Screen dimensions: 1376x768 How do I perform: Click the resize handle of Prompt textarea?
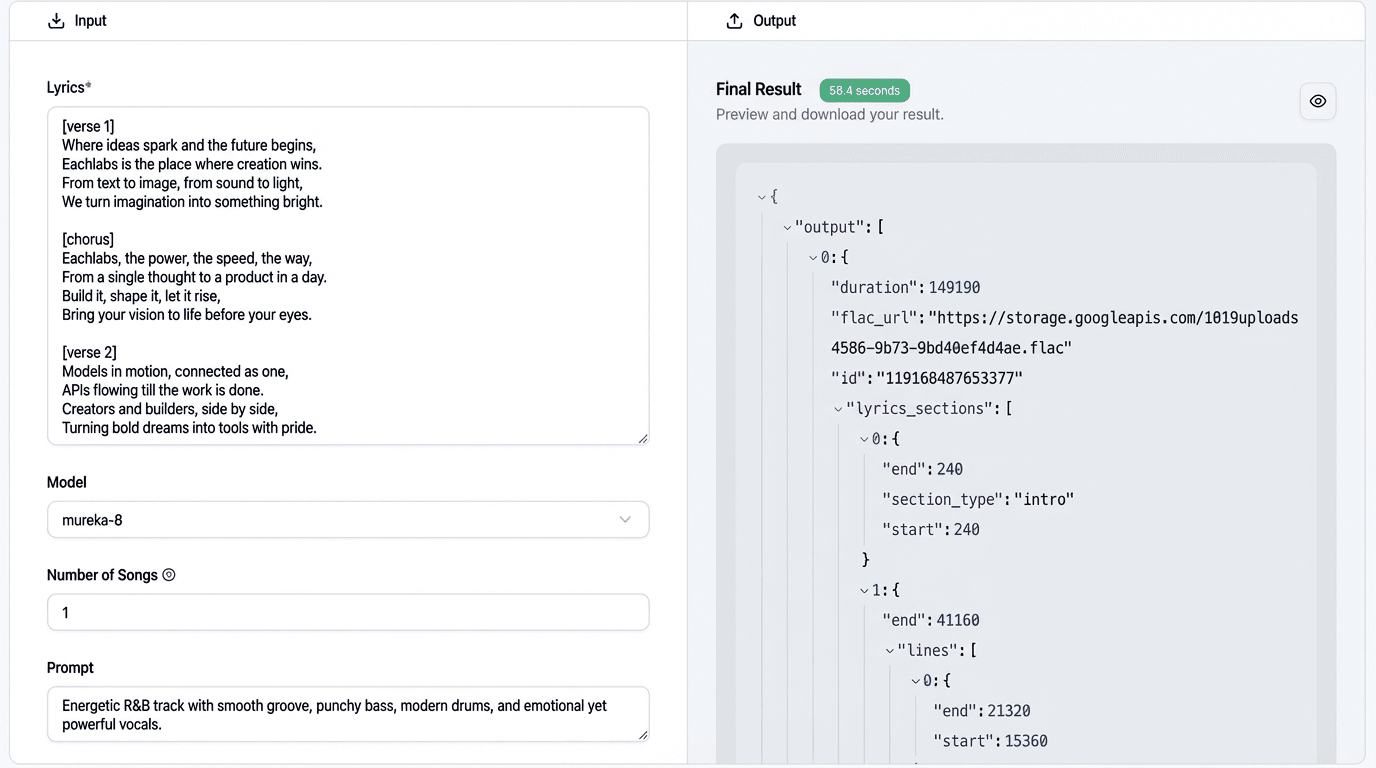(x=642, y=735)
